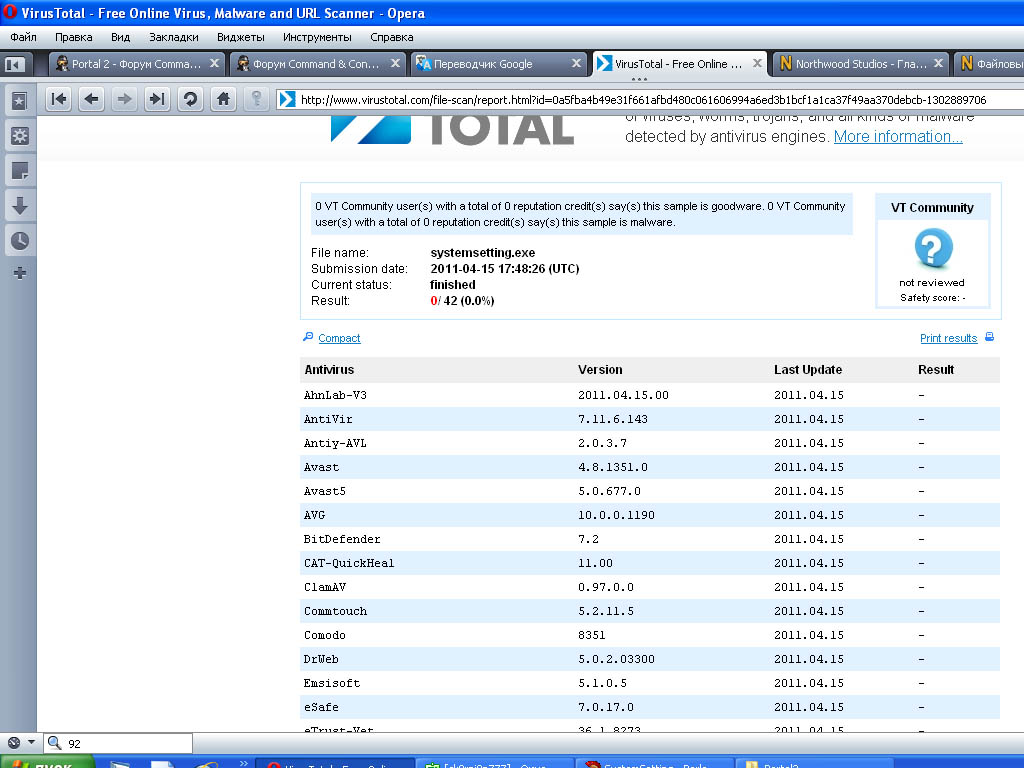Open the Виджеты menu
The height and width of the screenshot is (768, 1024).
240,37
